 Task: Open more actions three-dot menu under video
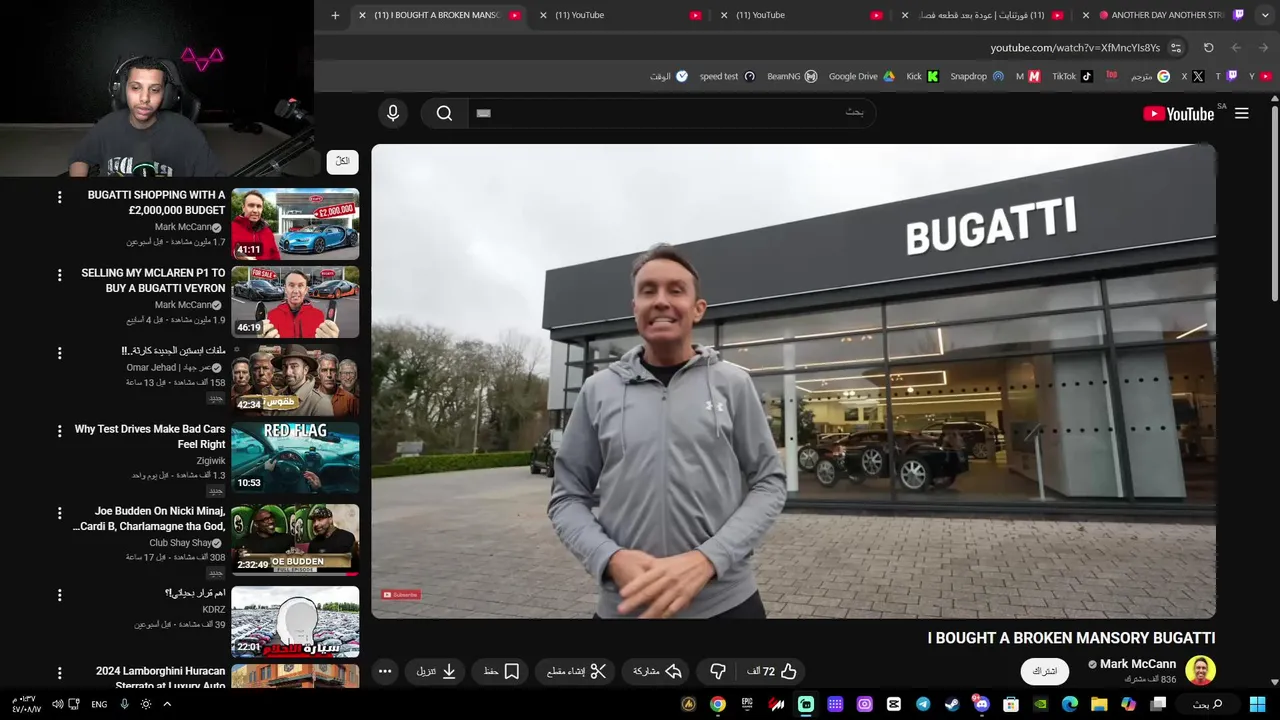click(385, 671)
